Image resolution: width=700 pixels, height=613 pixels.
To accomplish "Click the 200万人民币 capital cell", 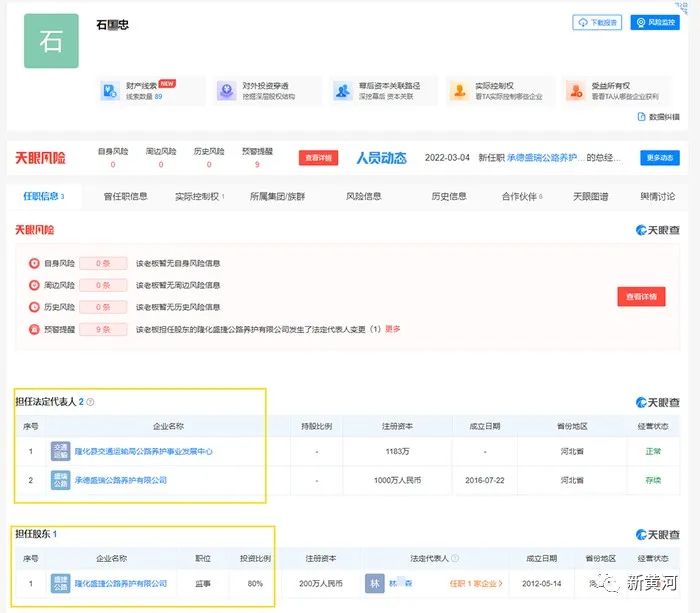I will coord(321,584).
